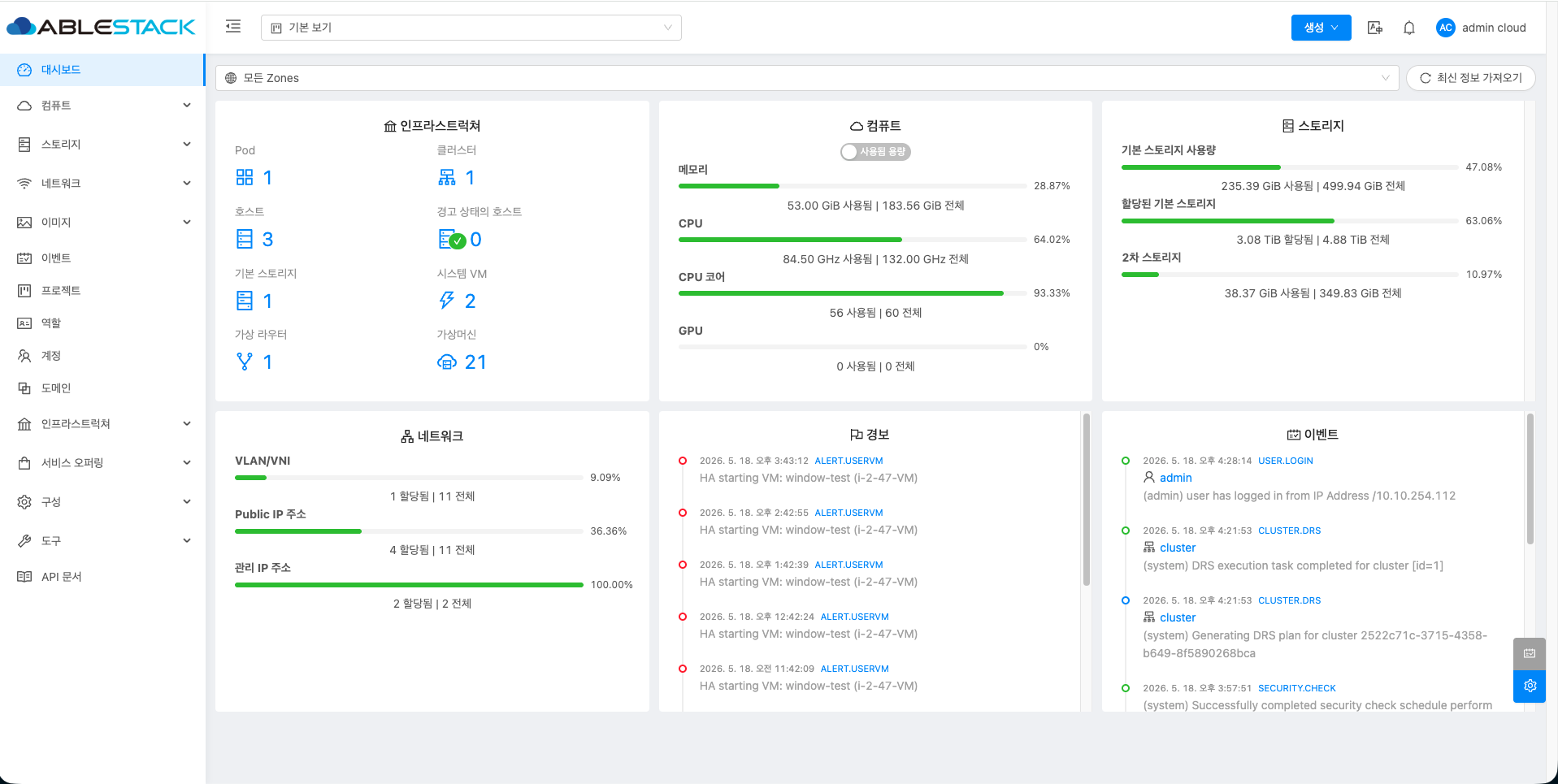This screenshot has height=784, width=1558.
Task: Click the admin cloud username
Action: (1494, 28)
